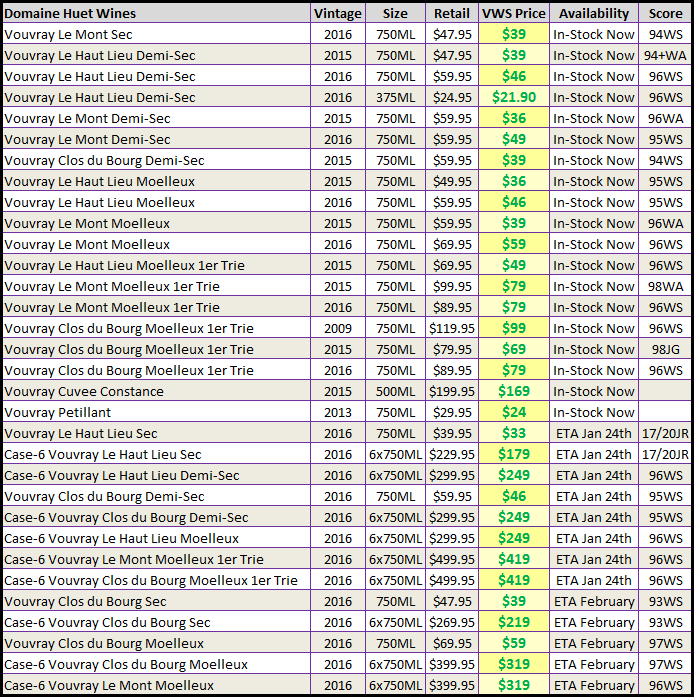Select the $33 VWS price cell

coord(513,433)
